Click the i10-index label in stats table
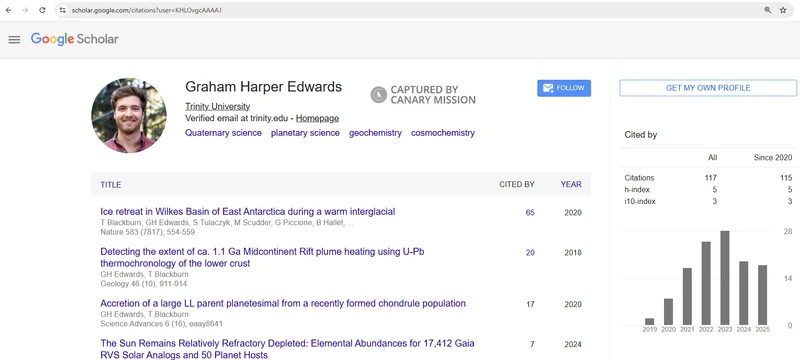This screenshot has height=360, width=800. point(640,201)
